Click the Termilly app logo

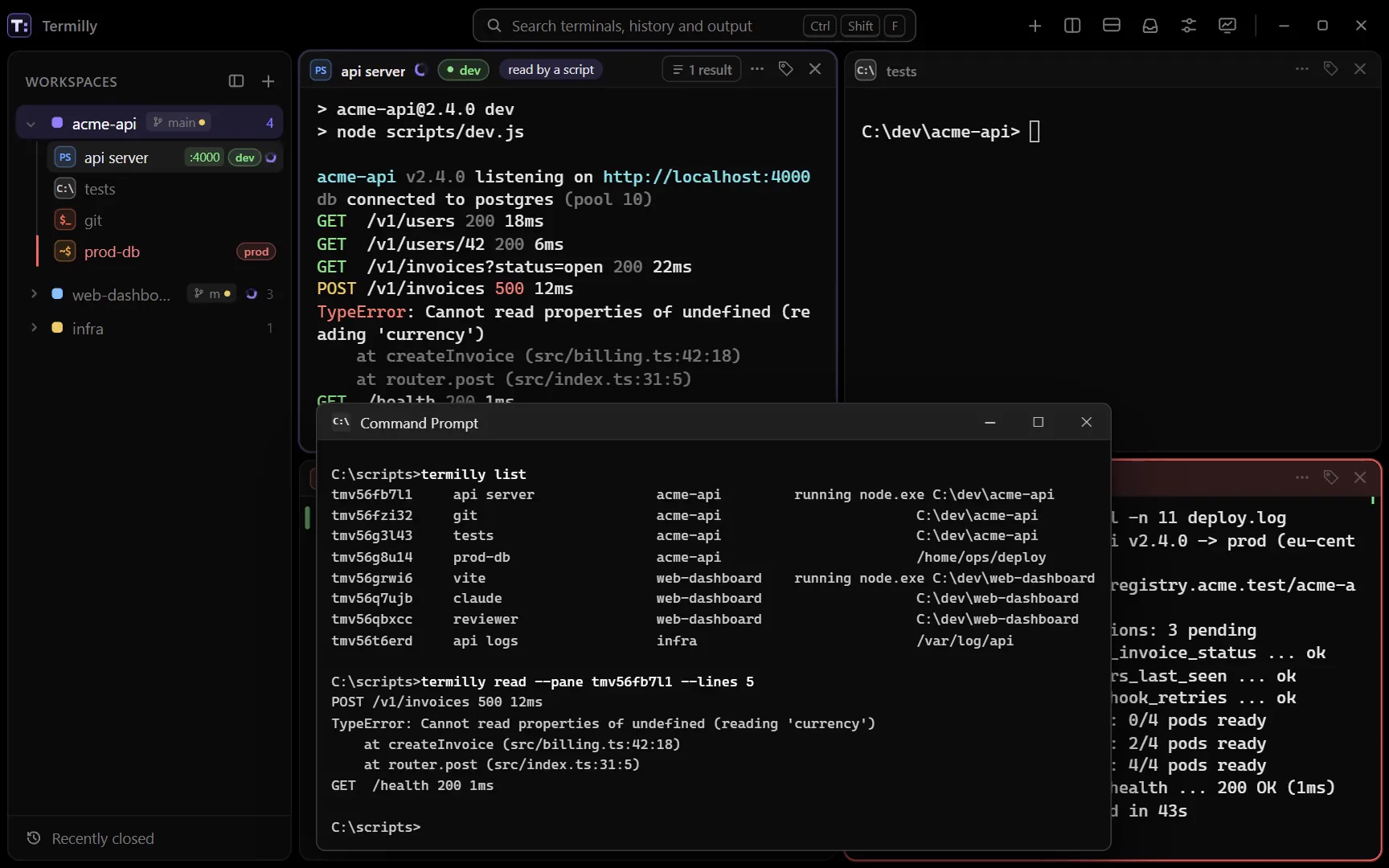pos(19,26)
